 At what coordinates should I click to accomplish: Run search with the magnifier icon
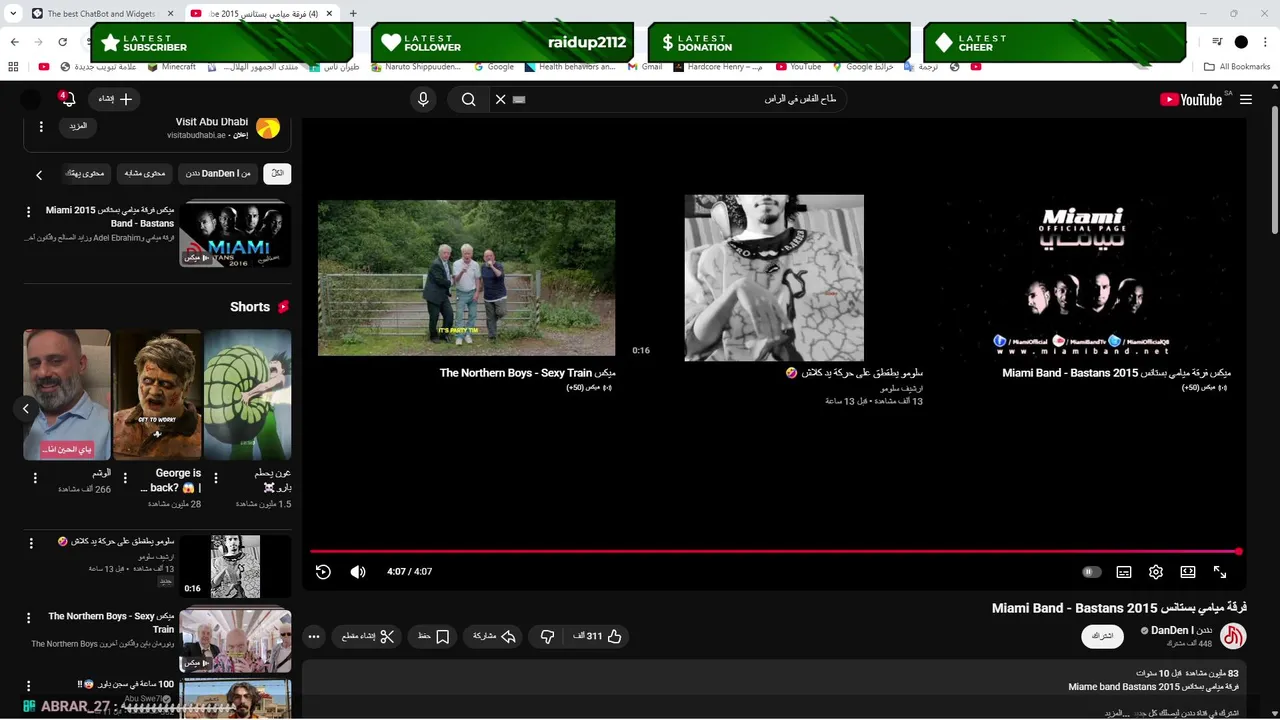pyautogui.click(x=468, y=99)
